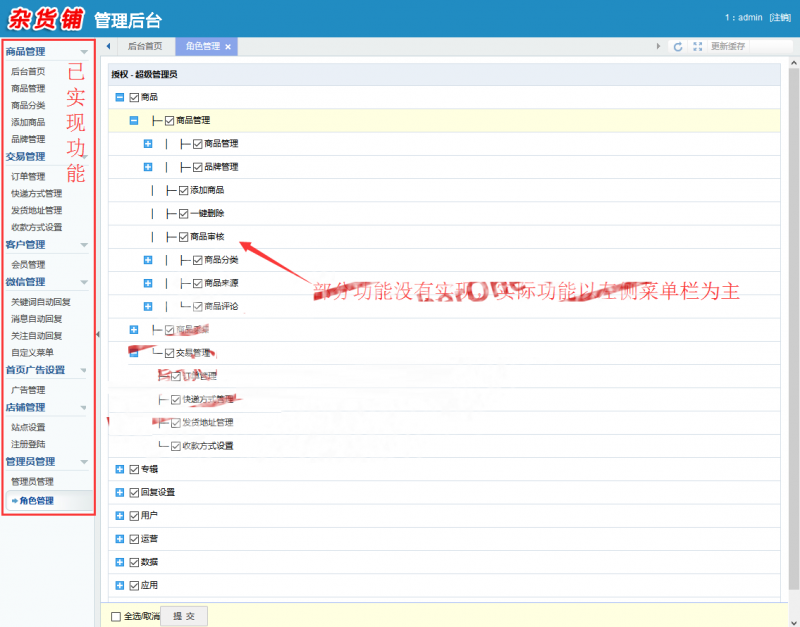The width and height of the screenshot is (800, 627).
Task: Collapse the 客户管理 sidebar section
Action: click(84, 245)
